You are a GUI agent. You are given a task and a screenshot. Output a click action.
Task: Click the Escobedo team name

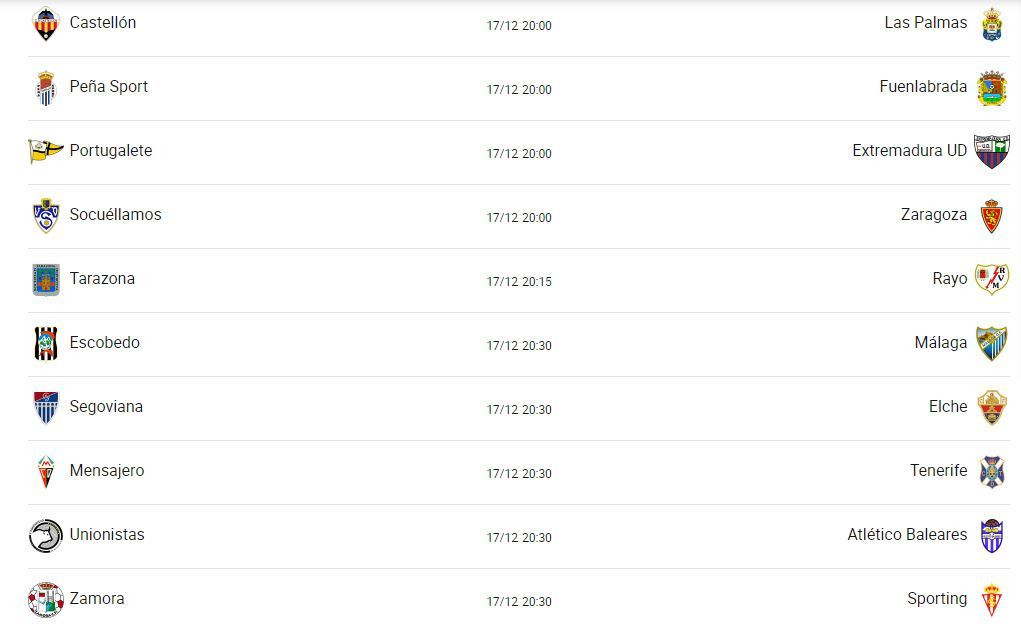105,342
